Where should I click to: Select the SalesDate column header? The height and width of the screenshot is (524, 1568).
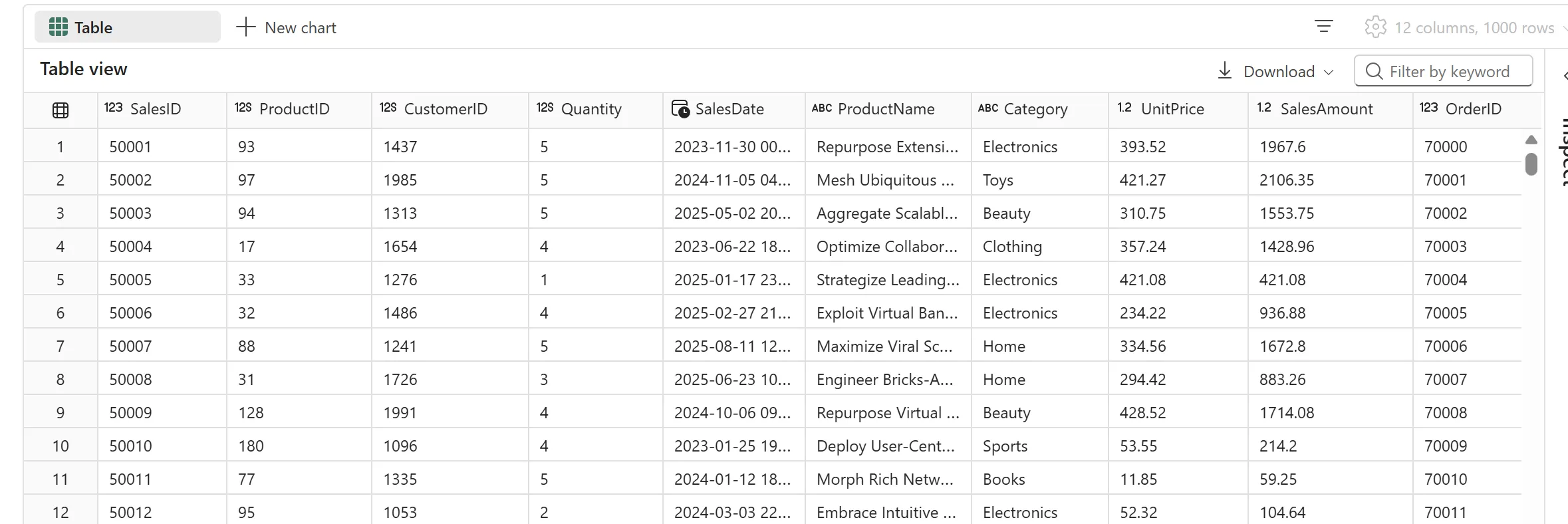click(734, 110)
